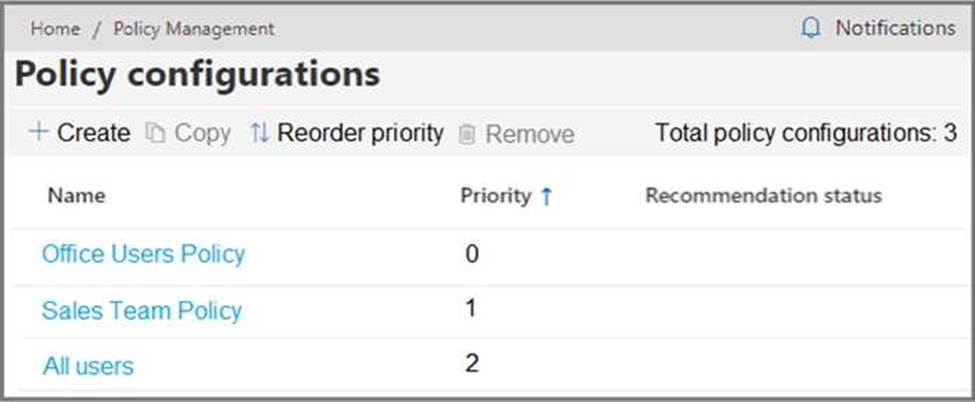Go to the Home breadcrumb
This screenshot has height=402, width=975.
[x=55, y=29]
